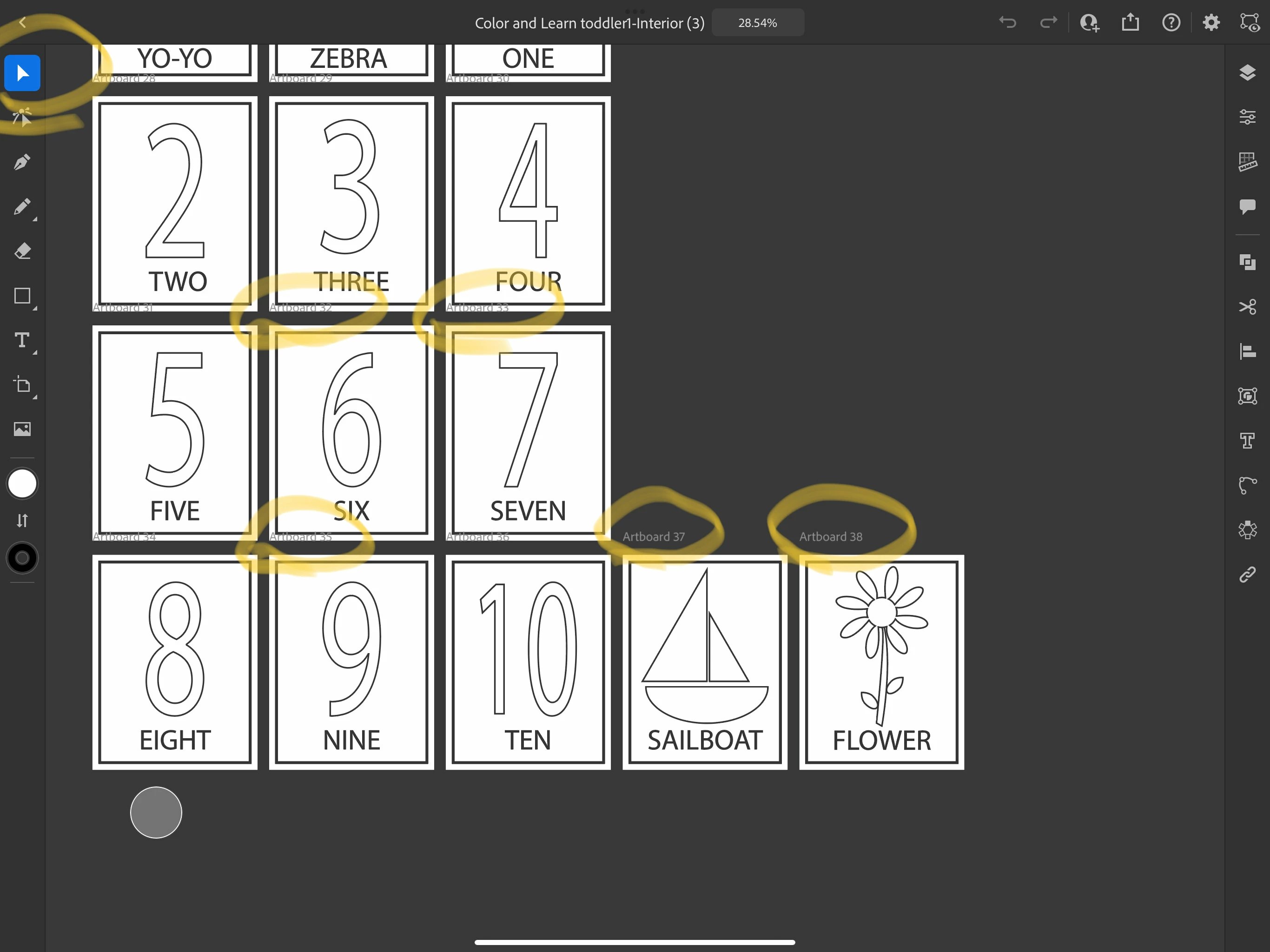Open the white fill color swatch
The image size is (1270, 952).
click(22, 483)
